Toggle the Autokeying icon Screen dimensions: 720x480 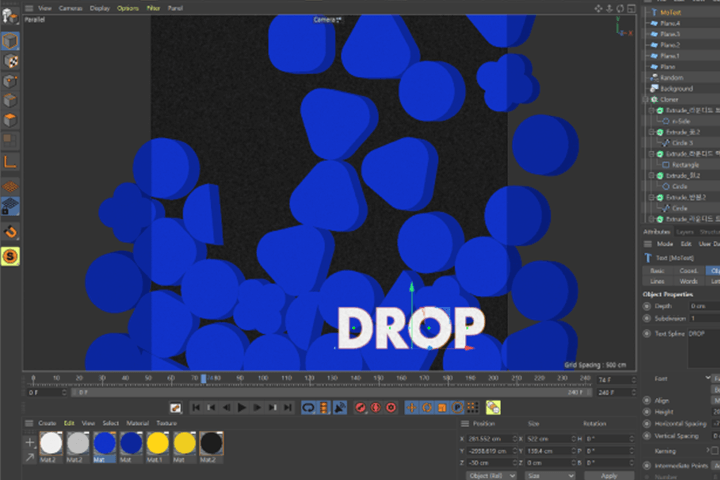click(376, 407)
